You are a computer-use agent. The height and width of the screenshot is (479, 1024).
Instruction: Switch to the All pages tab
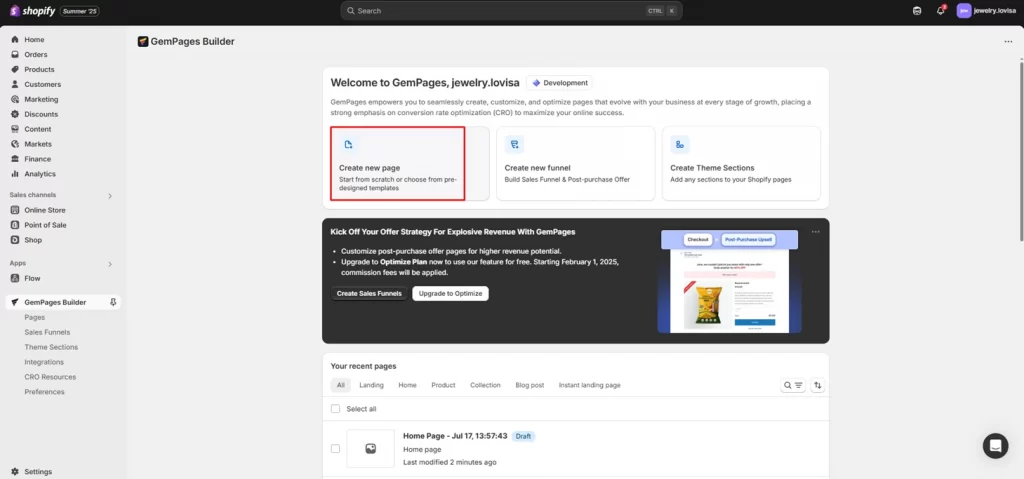341,386
